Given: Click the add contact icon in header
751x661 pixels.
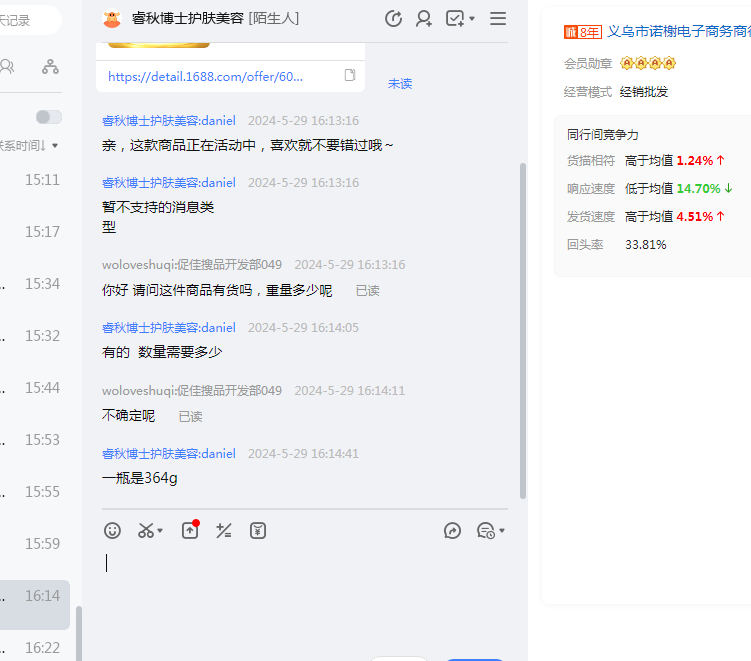Looking at the screenshot, I should pyautogui.click(x=424, y=19).
